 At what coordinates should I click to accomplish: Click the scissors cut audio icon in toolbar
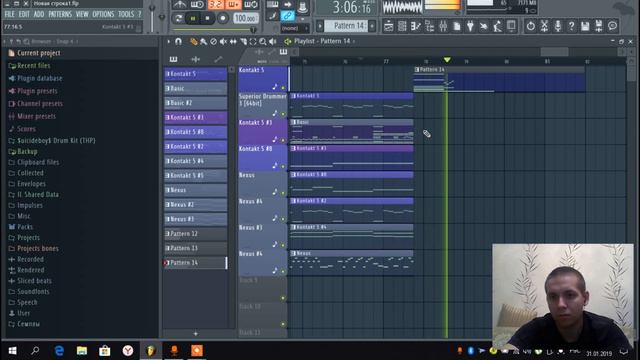click(x=544, y=27)
